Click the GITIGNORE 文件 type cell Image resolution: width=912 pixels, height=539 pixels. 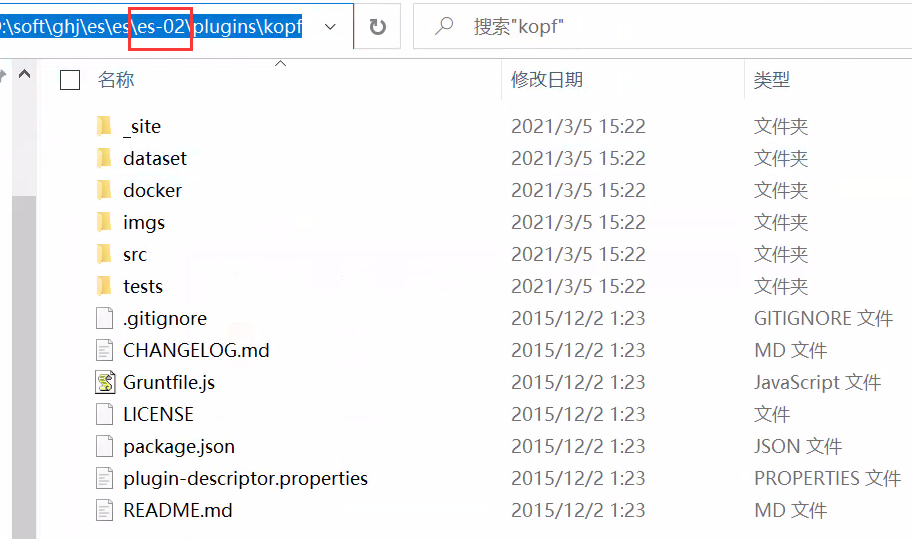[823, 318]
